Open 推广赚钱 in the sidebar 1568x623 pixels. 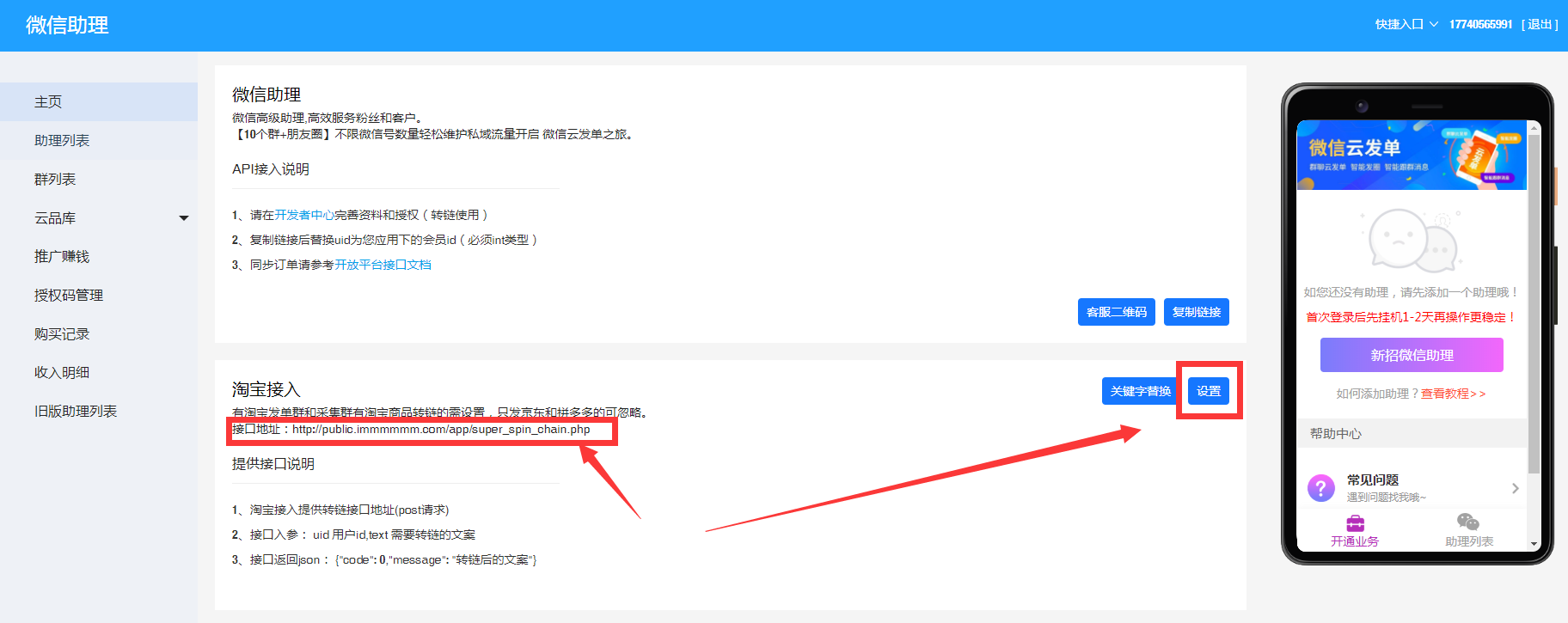click(x=99, y=256)
